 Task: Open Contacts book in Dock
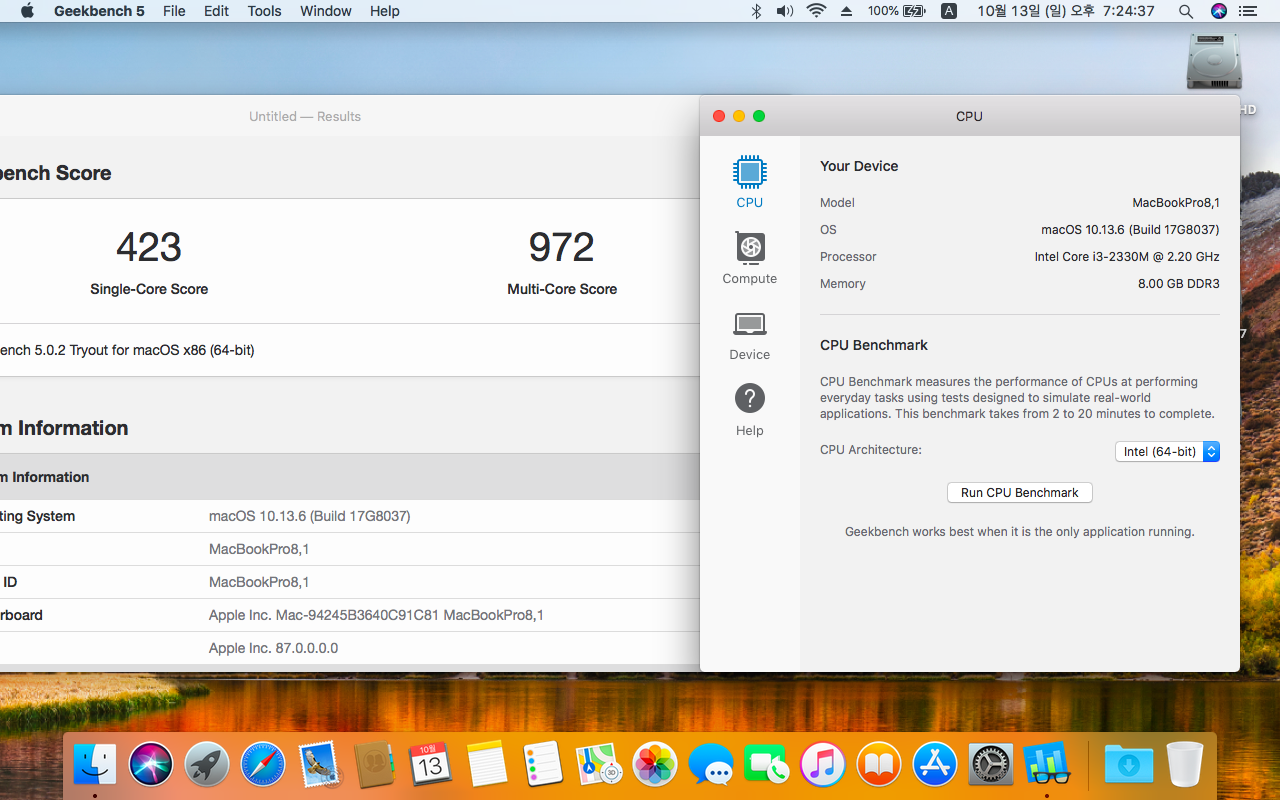[x=375, y=766]
